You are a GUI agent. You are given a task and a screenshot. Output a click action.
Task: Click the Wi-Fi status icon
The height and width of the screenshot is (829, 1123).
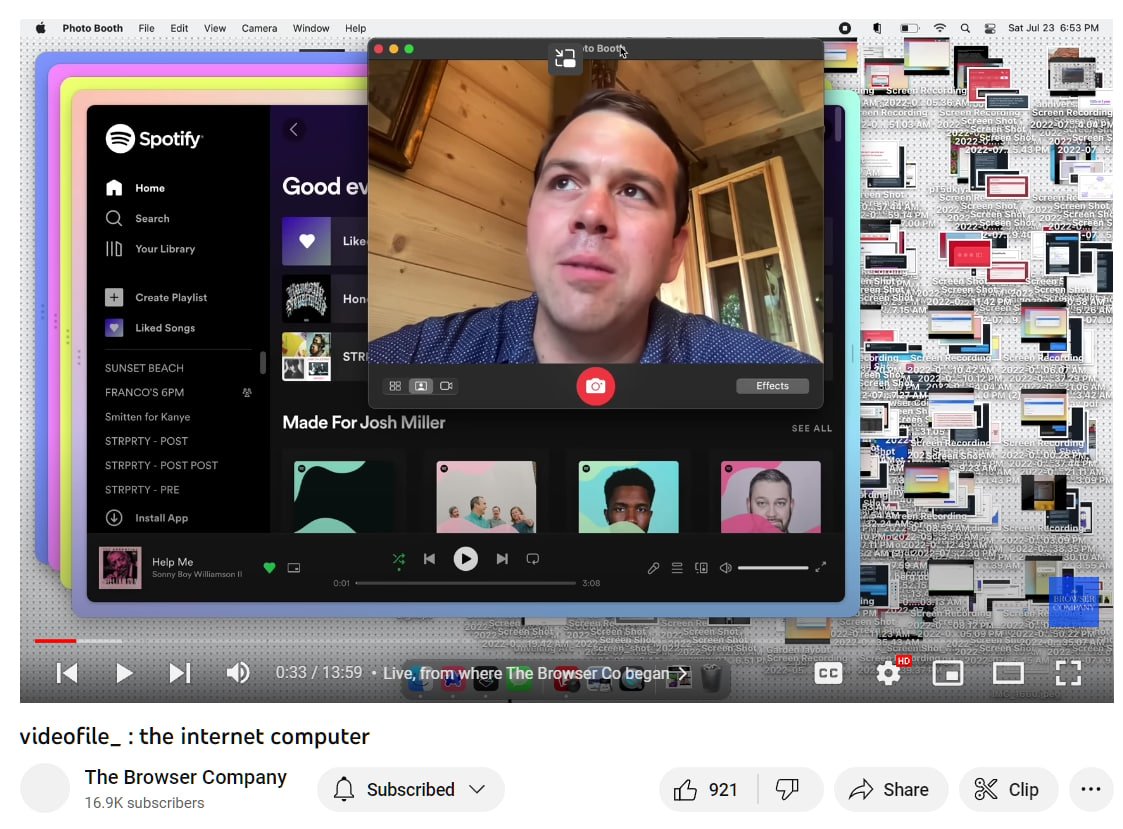pyautogui.click(x=939, y=28)
